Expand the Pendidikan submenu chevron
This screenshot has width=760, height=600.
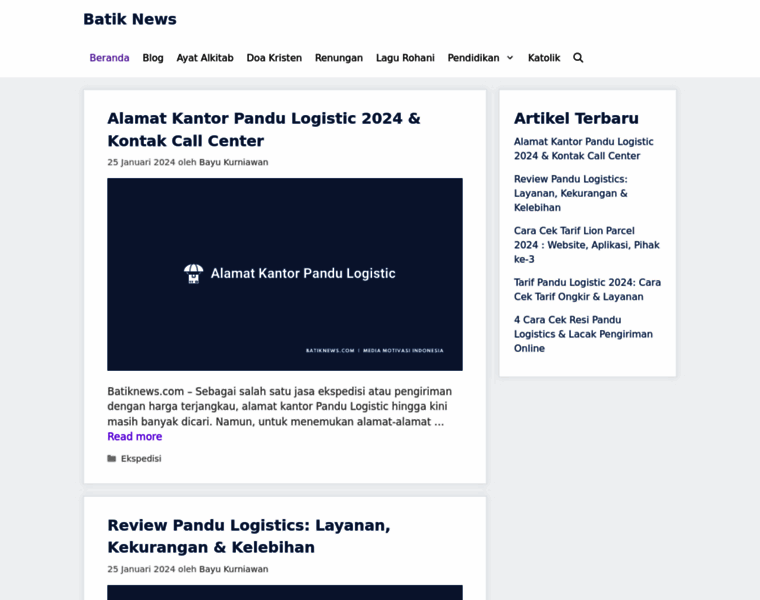click(510, 58)
